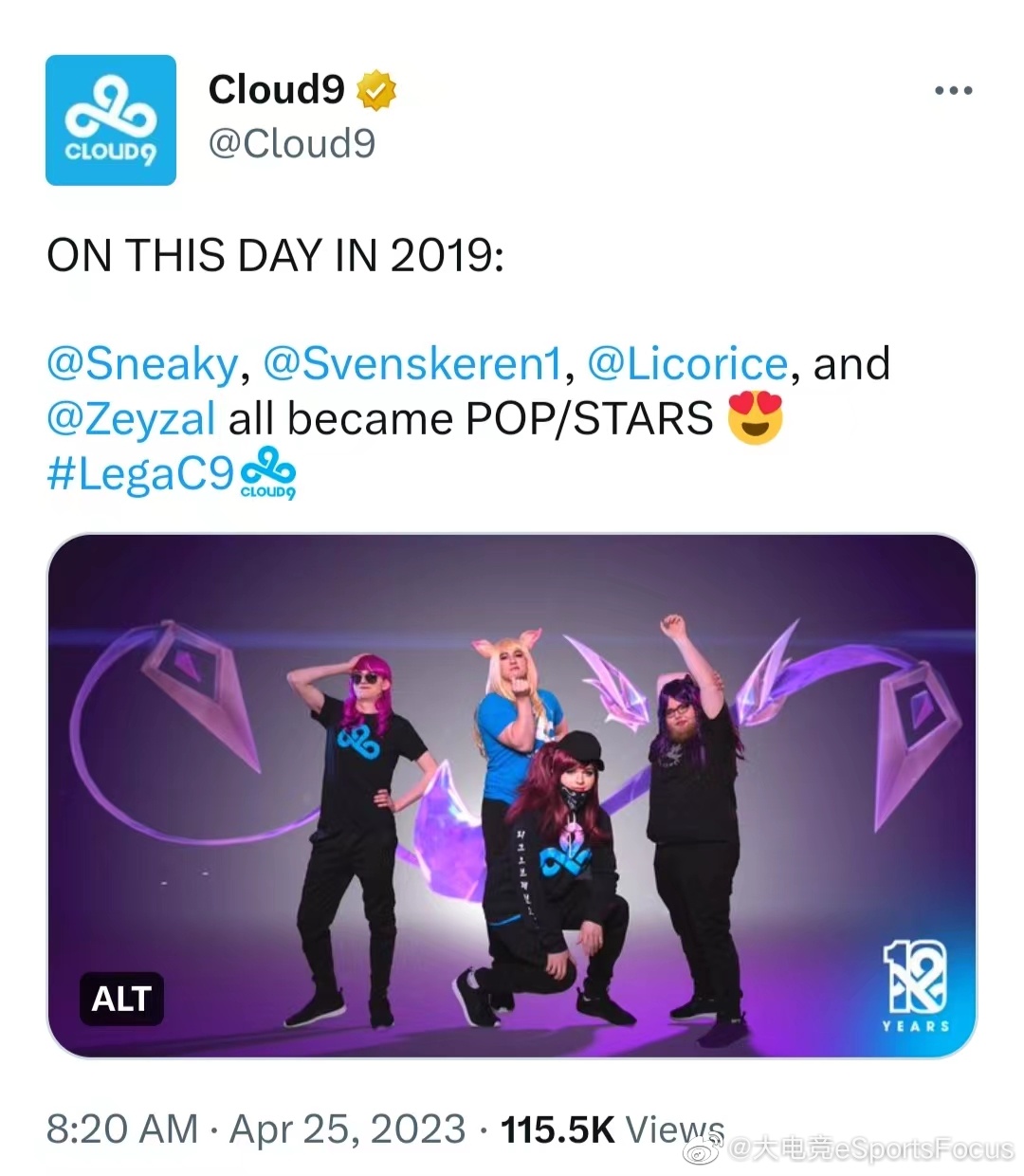Open the @Sneaky mention
This screenshot has width=1024, height=1176.
coord(141,364)
